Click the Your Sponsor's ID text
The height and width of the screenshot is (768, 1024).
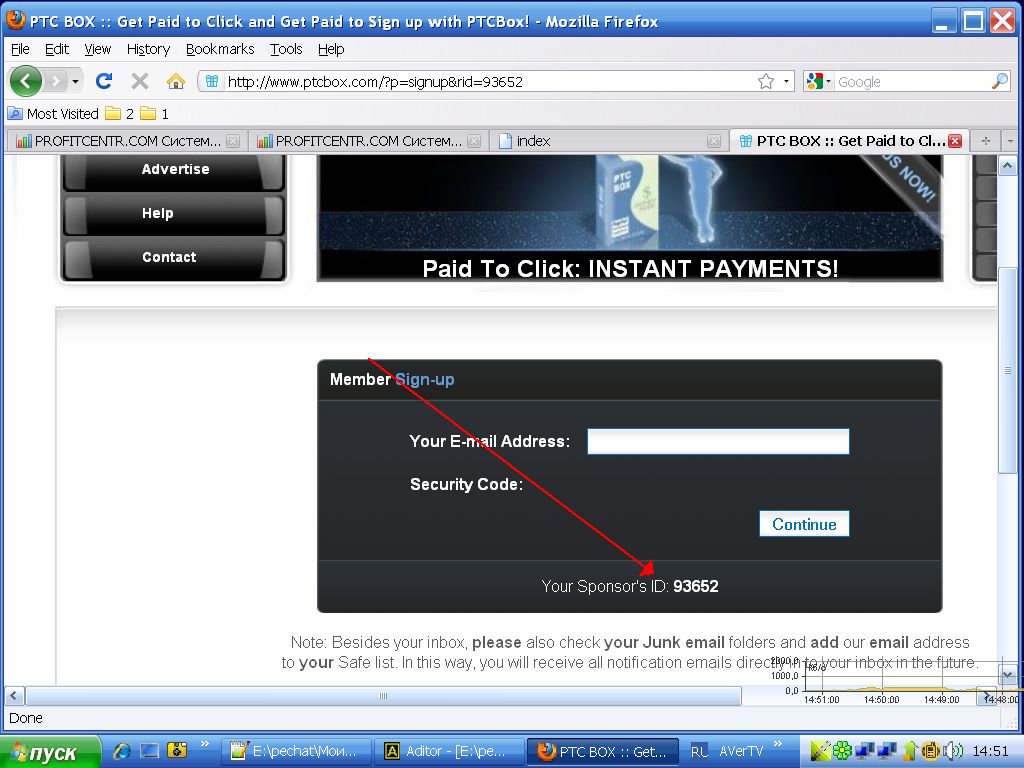[630, 586]
